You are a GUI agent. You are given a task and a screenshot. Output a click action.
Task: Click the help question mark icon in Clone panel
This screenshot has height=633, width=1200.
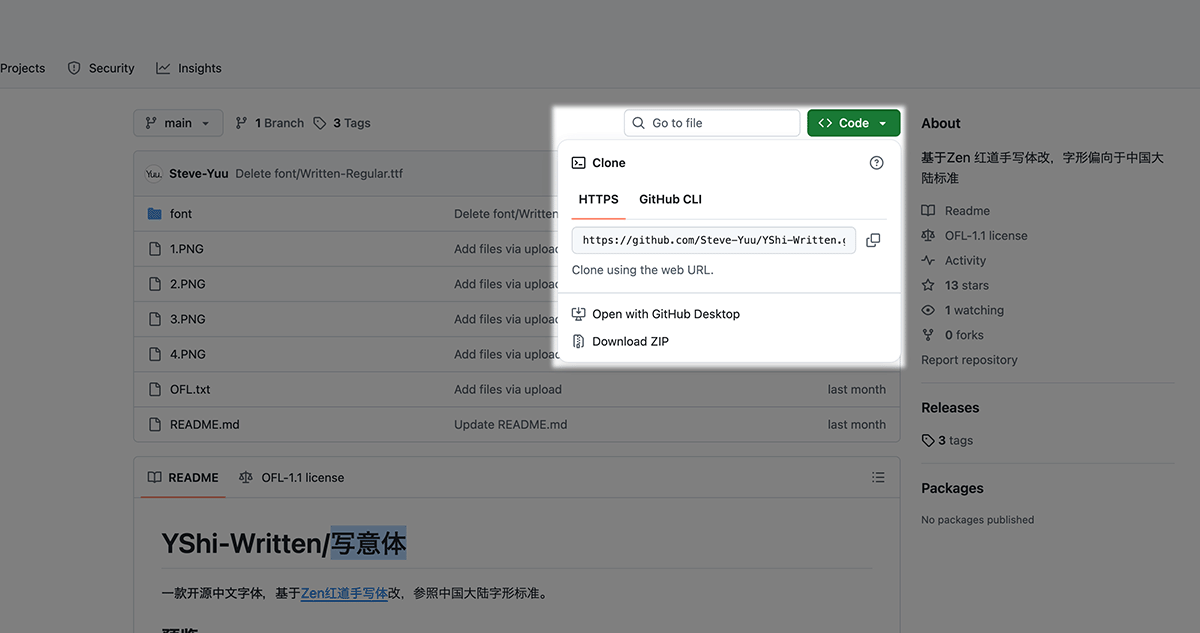877,163
